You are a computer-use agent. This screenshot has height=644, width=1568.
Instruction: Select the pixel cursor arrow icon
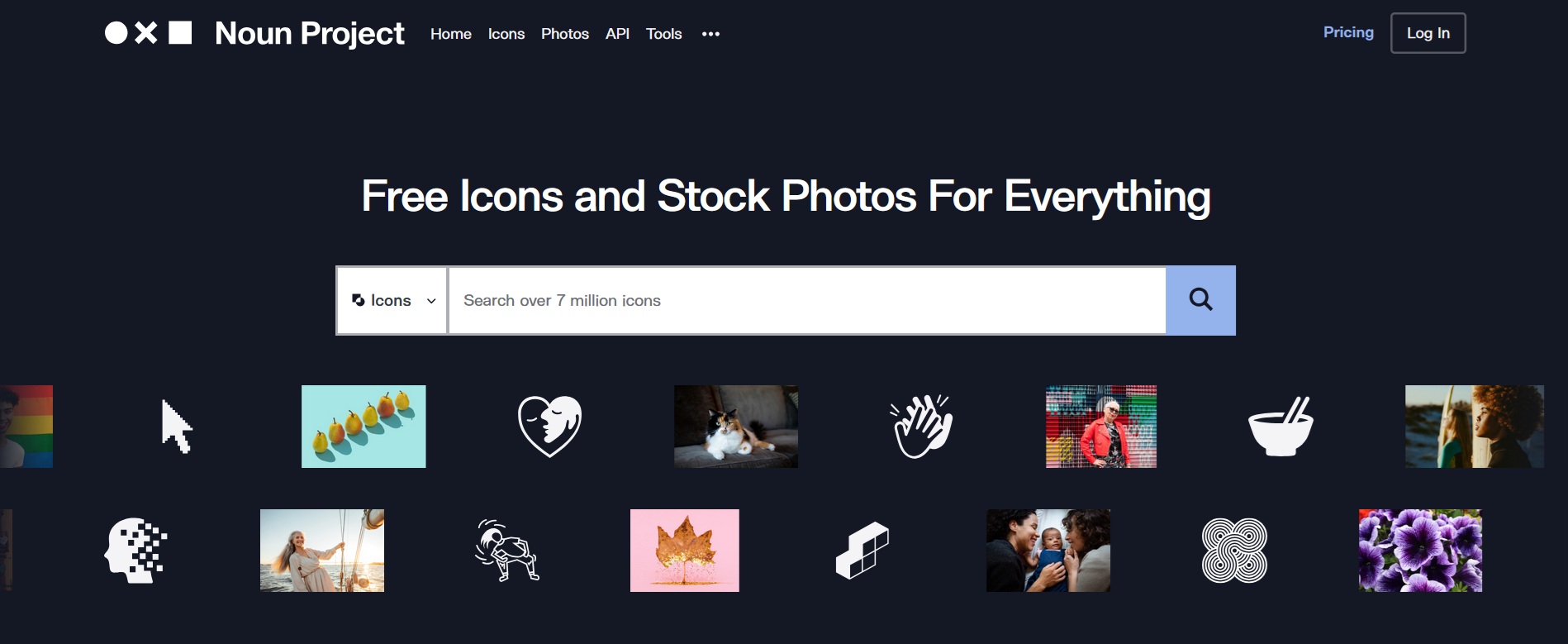[177, 427]
